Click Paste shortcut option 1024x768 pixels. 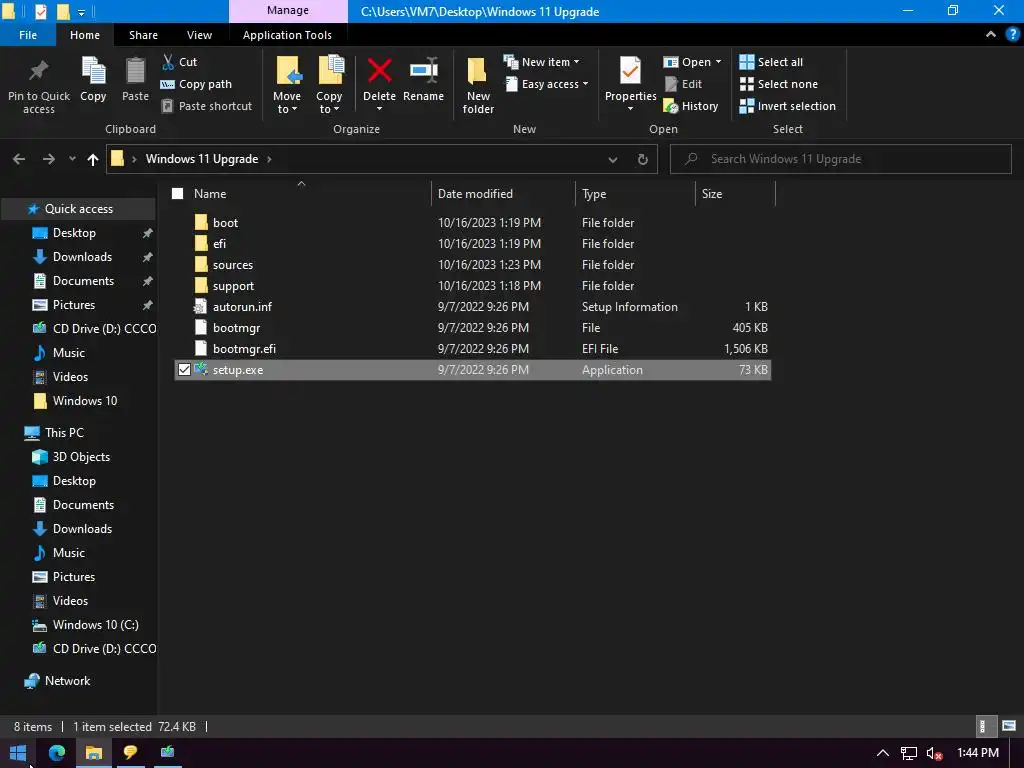206,106
